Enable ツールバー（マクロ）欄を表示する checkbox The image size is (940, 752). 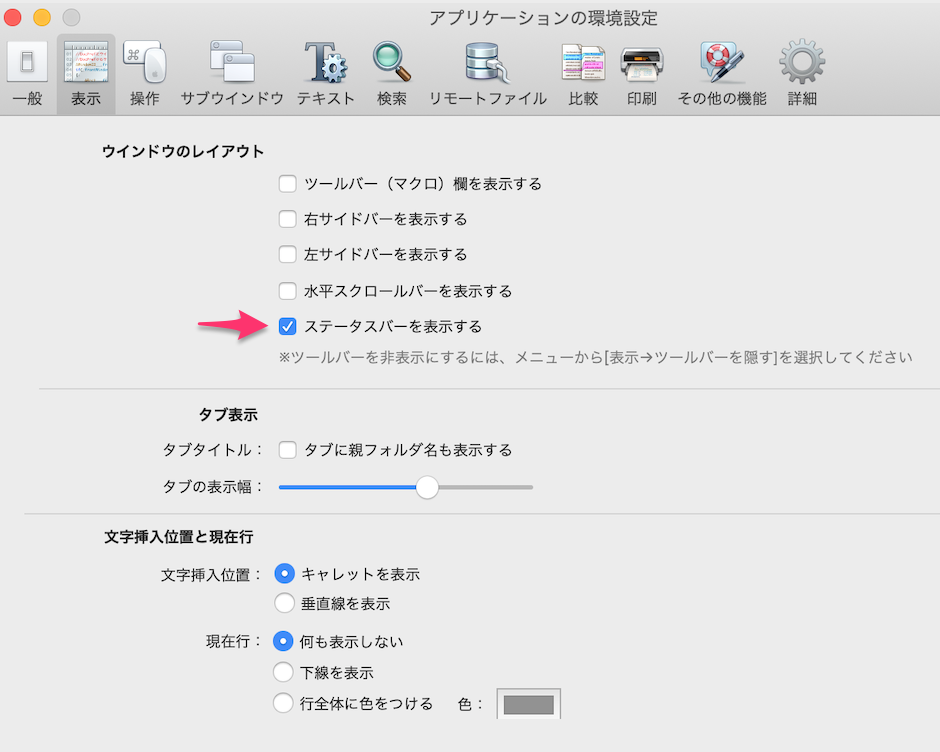(x=287, y=184)
